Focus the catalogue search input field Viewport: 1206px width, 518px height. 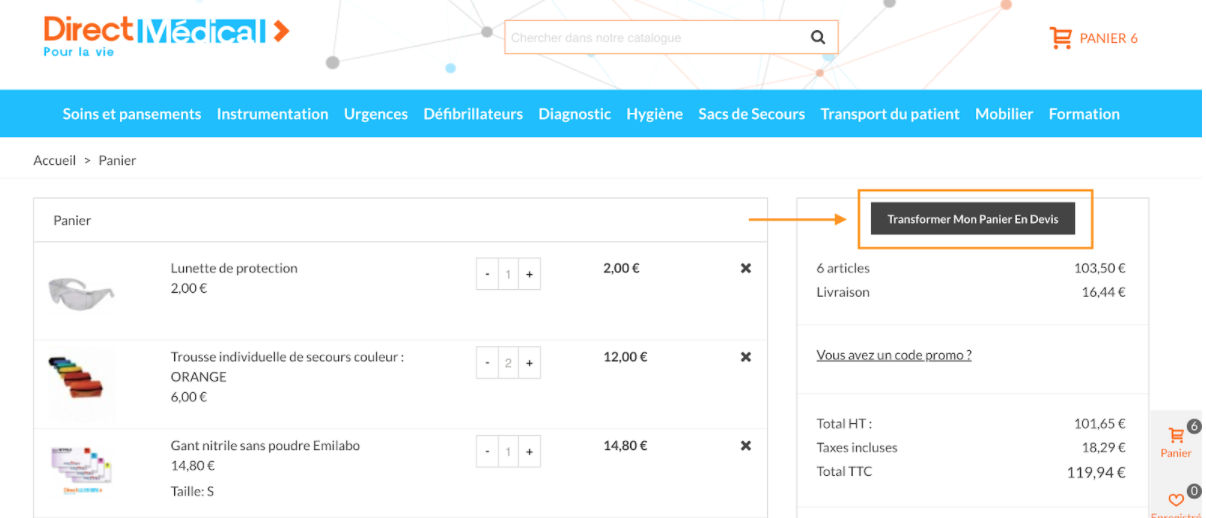click(x=656, y=38)
